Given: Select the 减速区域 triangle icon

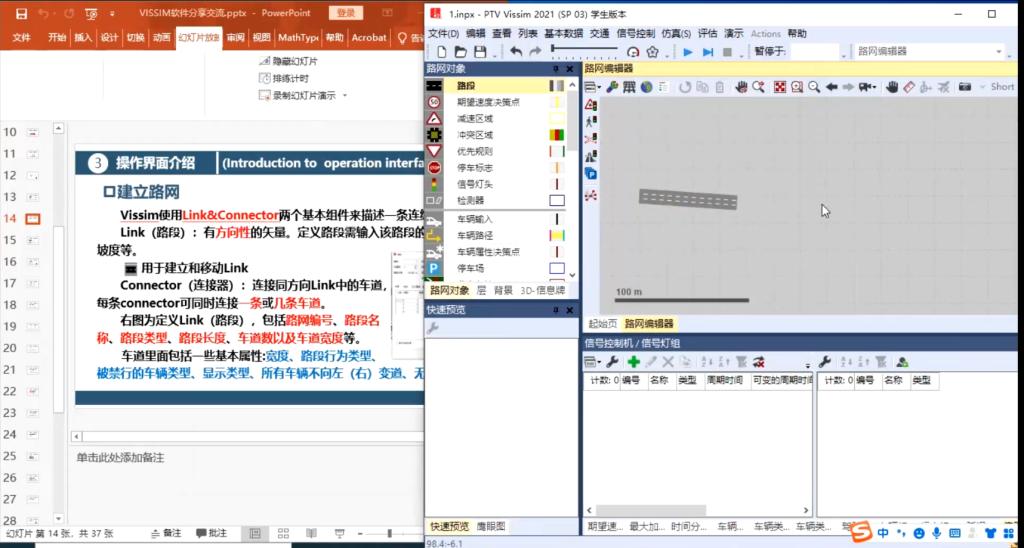Looking at the screenshot, I should [x=434, y=119].
